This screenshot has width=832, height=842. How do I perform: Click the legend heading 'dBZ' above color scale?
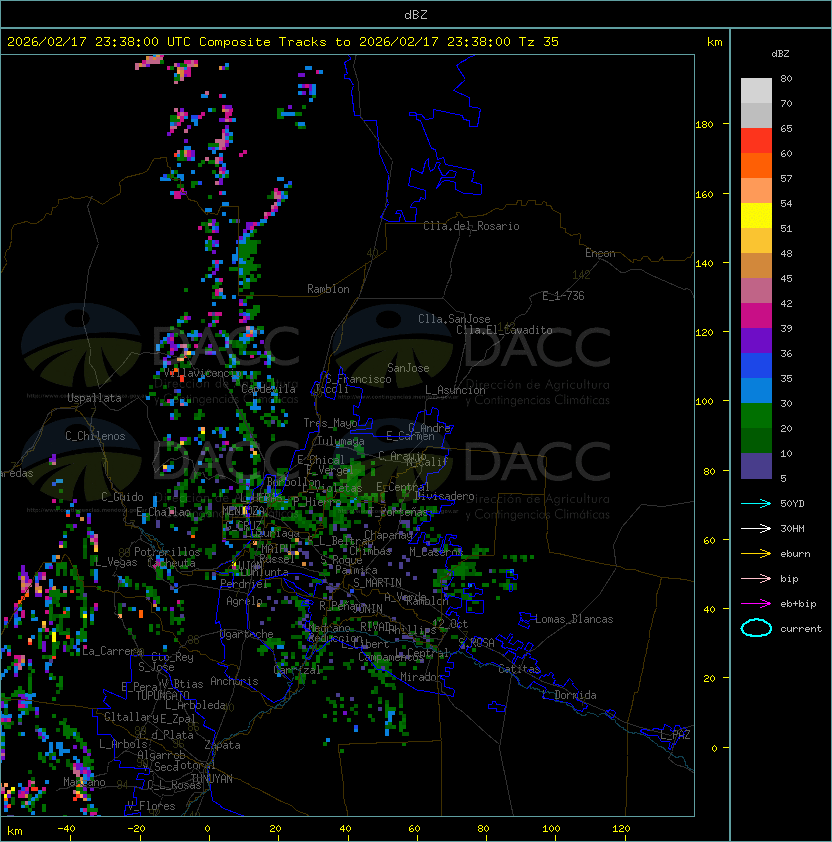(780, 54)
